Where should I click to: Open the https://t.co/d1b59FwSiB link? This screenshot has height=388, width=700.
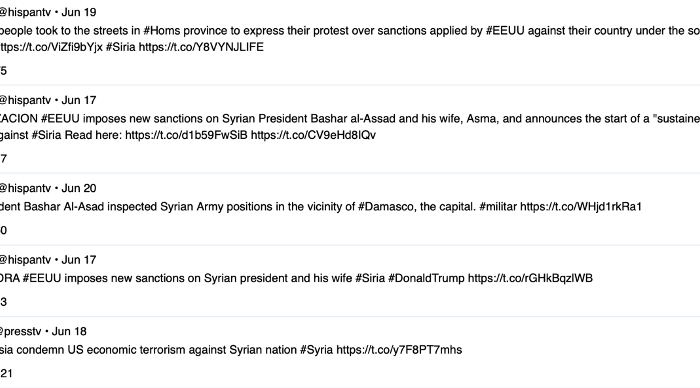[x=186, y=135]
